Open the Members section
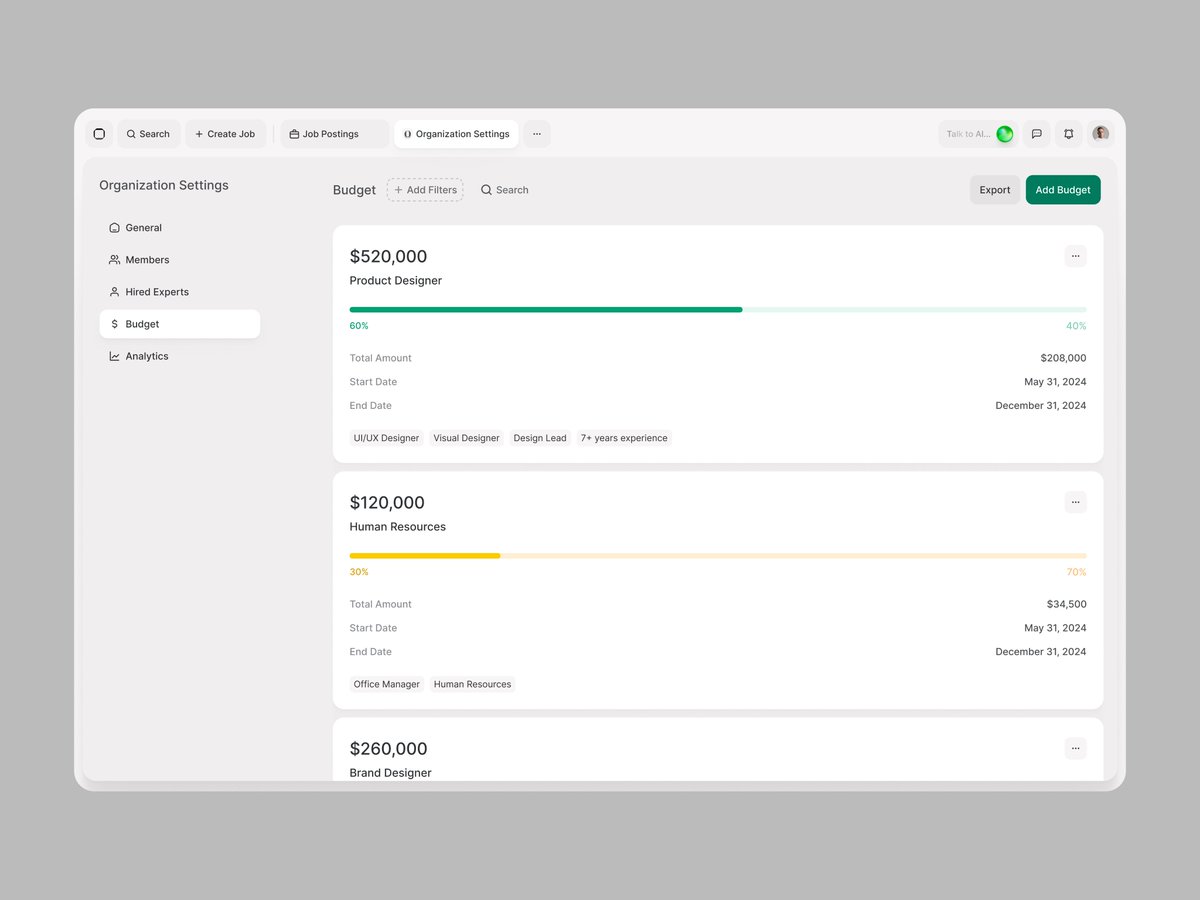 180,260
